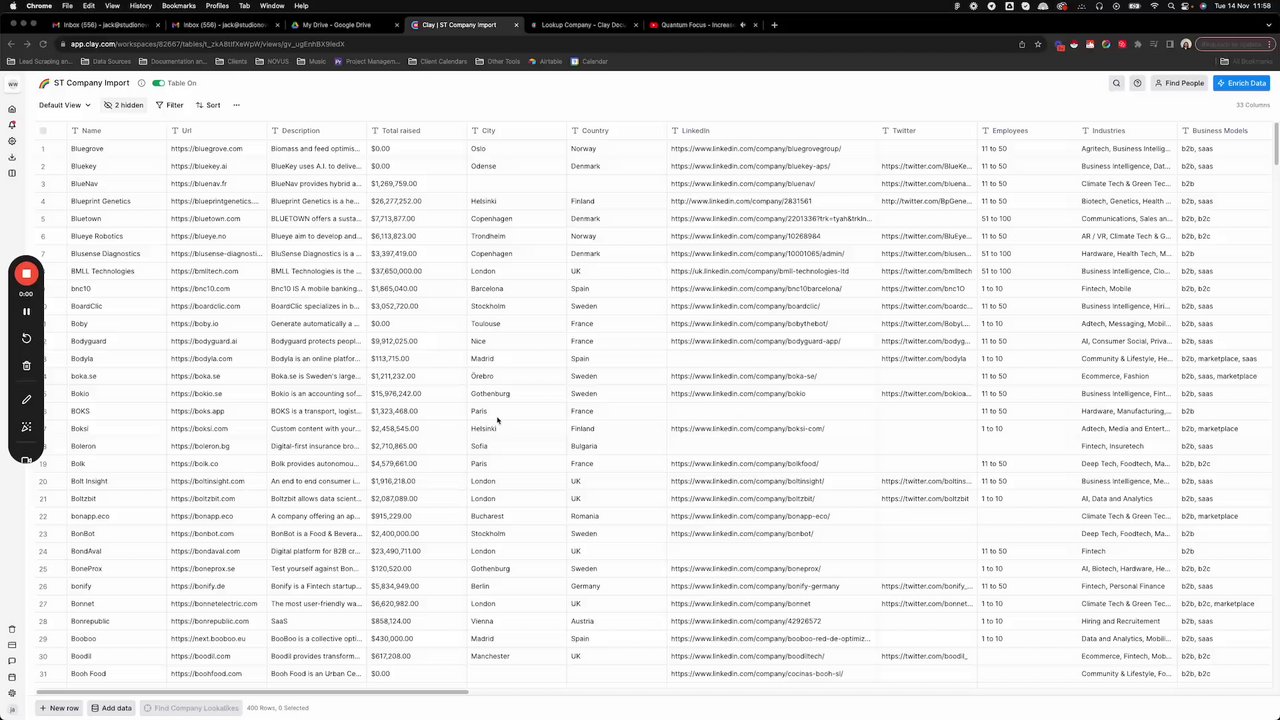Screen dimensions: 1280x720
Task: Open the Profiles menu in menu bar
Action: pyautogui.click(x=217, y=6)
